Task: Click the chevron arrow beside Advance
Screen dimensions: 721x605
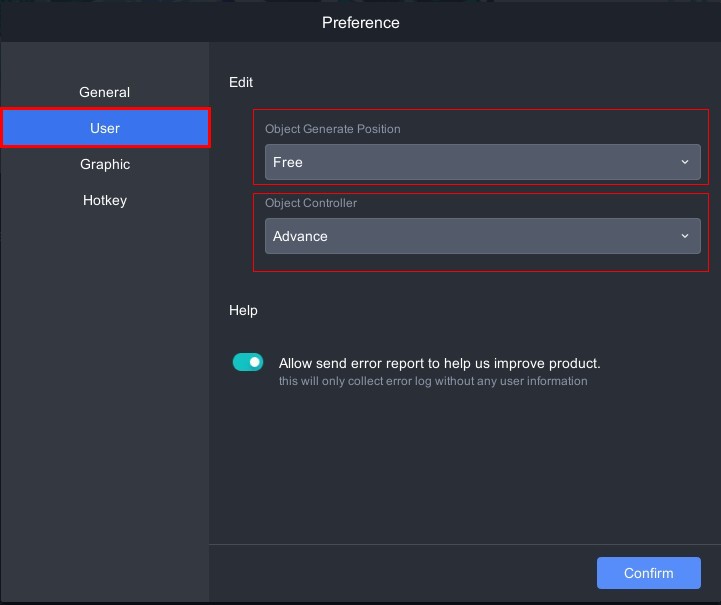Action: (685, 236)
